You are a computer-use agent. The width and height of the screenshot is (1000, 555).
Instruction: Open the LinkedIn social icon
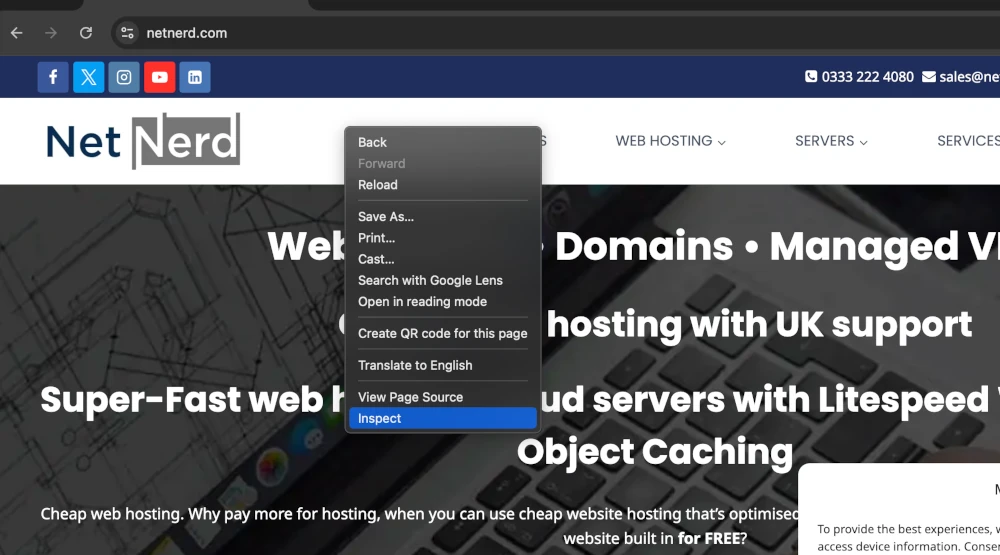point(195,77)
